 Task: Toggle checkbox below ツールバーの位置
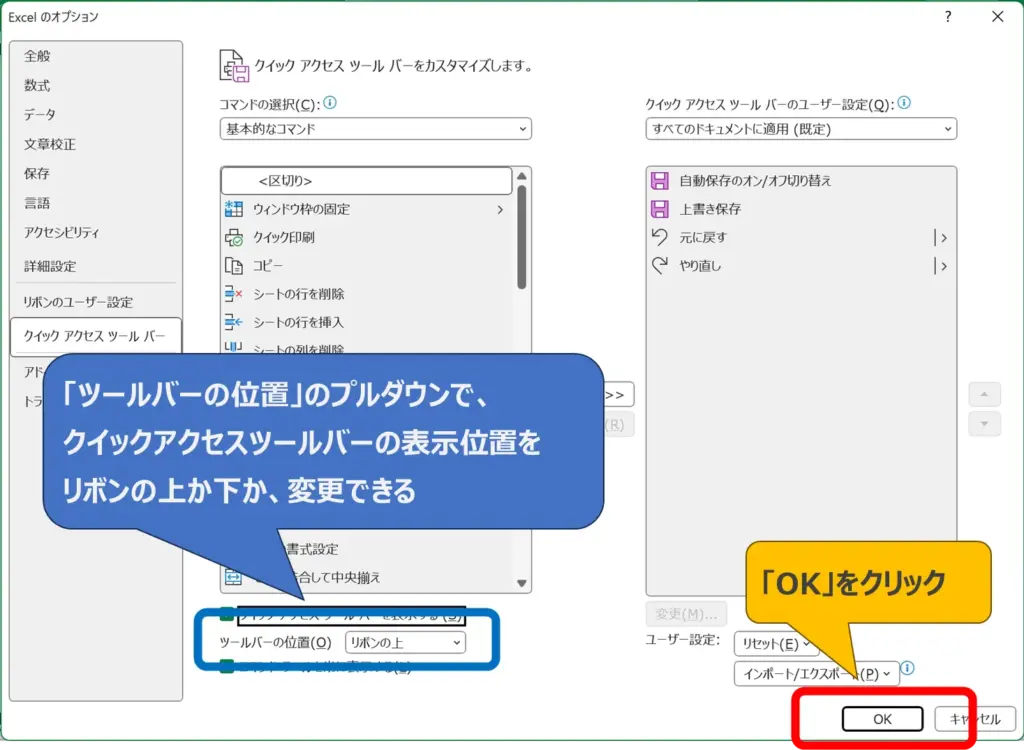227,667
